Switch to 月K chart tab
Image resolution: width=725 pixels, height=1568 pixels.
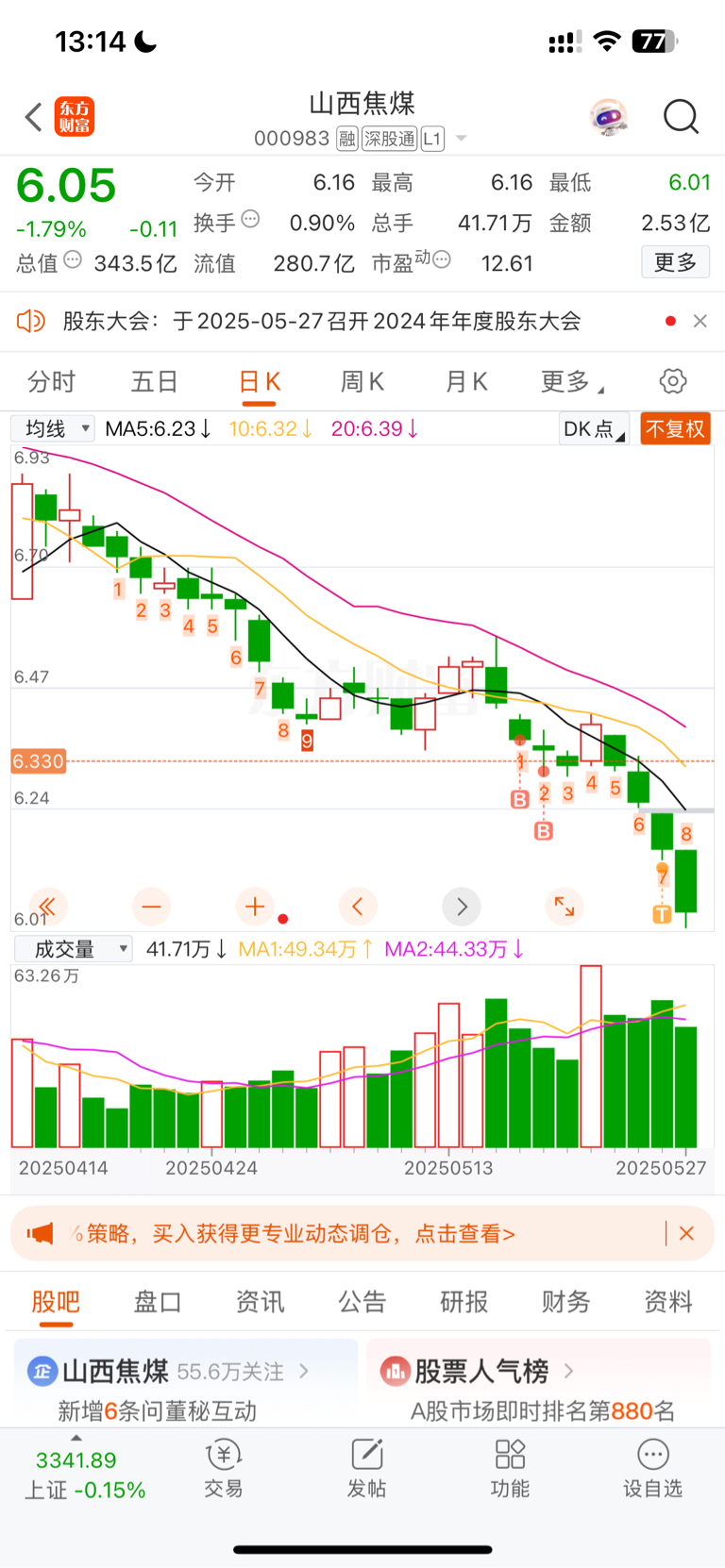(466, 382)
